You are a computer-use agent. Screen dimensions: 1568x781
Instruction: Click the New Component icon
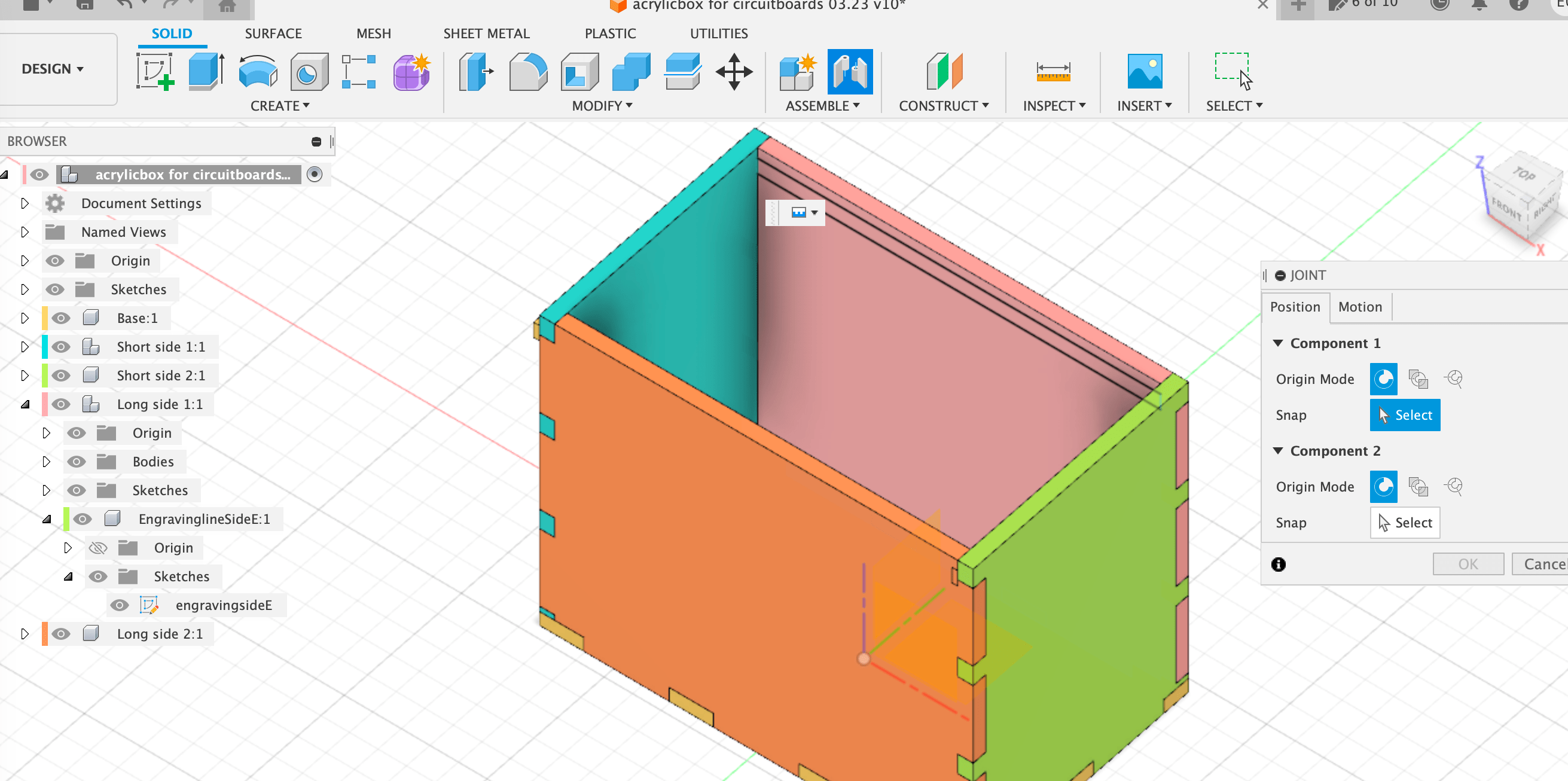point(798,71)
